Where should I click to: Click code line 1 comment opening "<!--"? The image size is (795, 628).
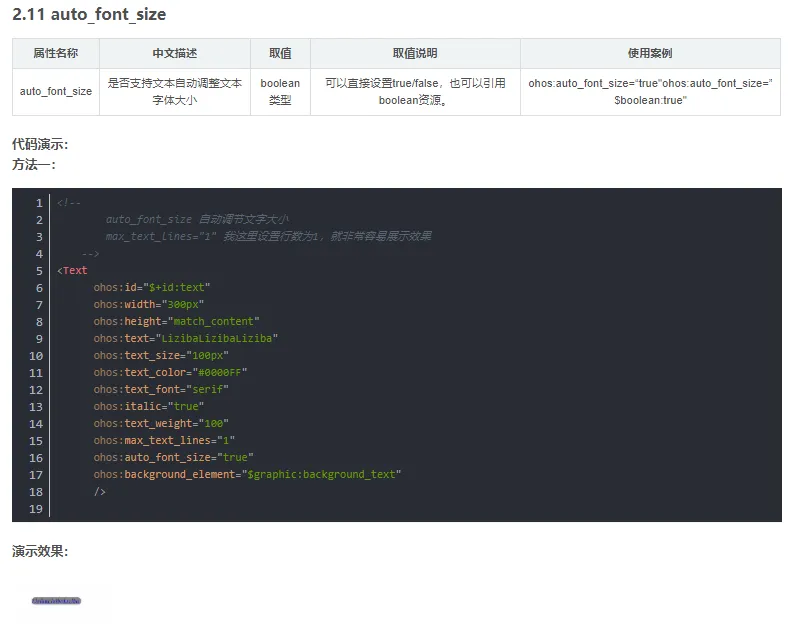pyautogui.click(x=69, y=203)
